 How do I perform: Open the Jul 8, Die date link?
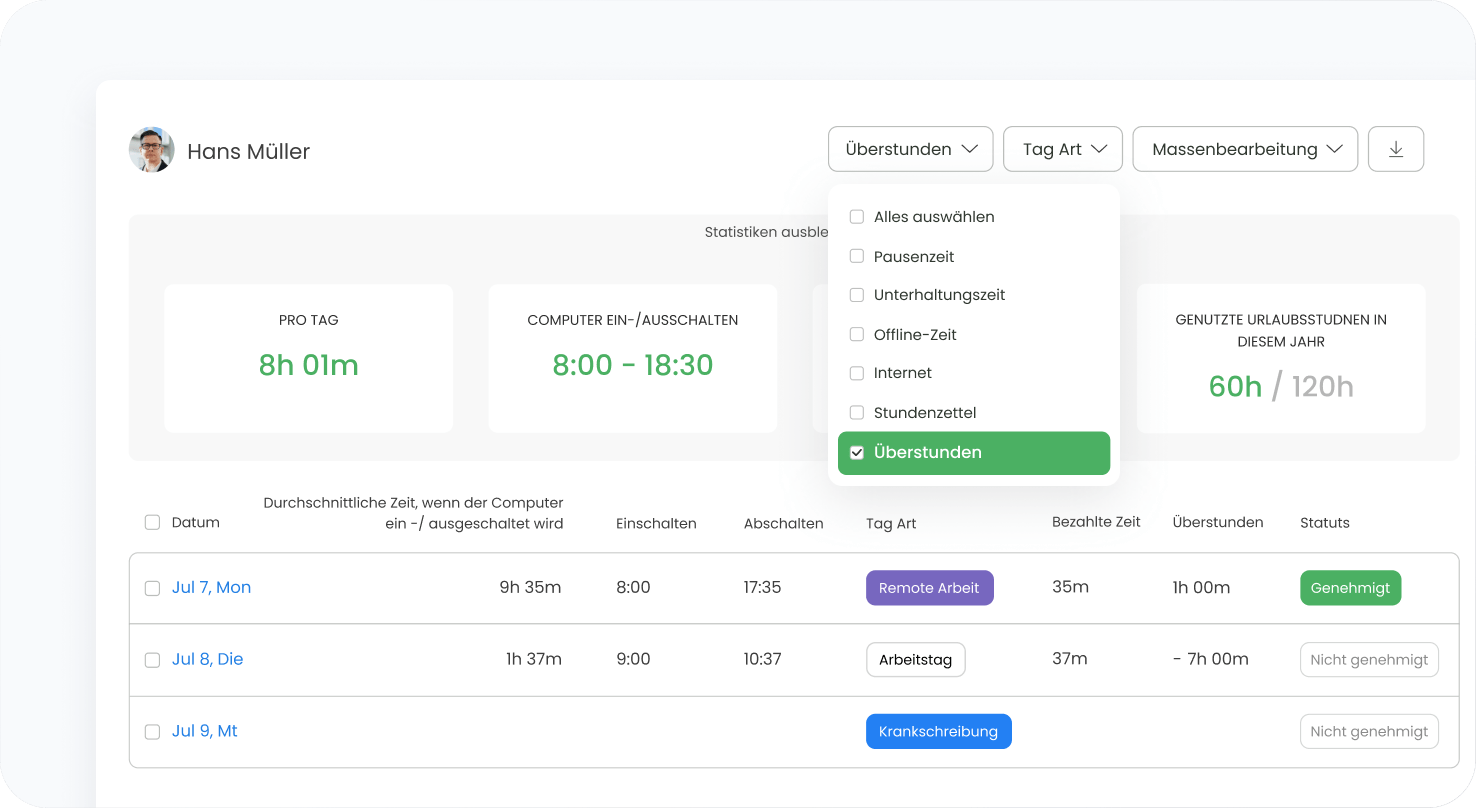pos(207,659)
